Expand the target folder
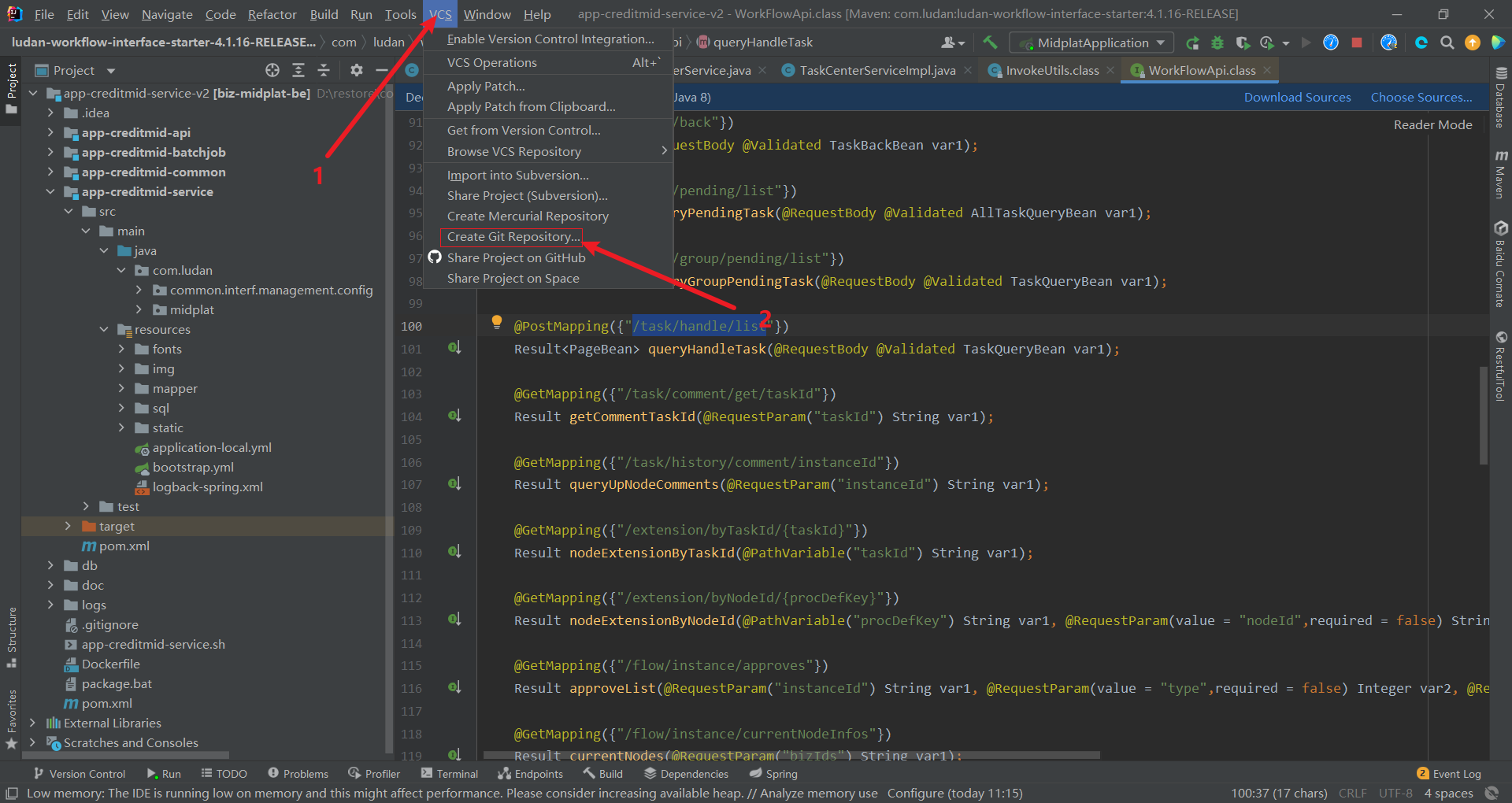Screen dimensions: 1512x803 pyautogui.click(x=68, y=526)
